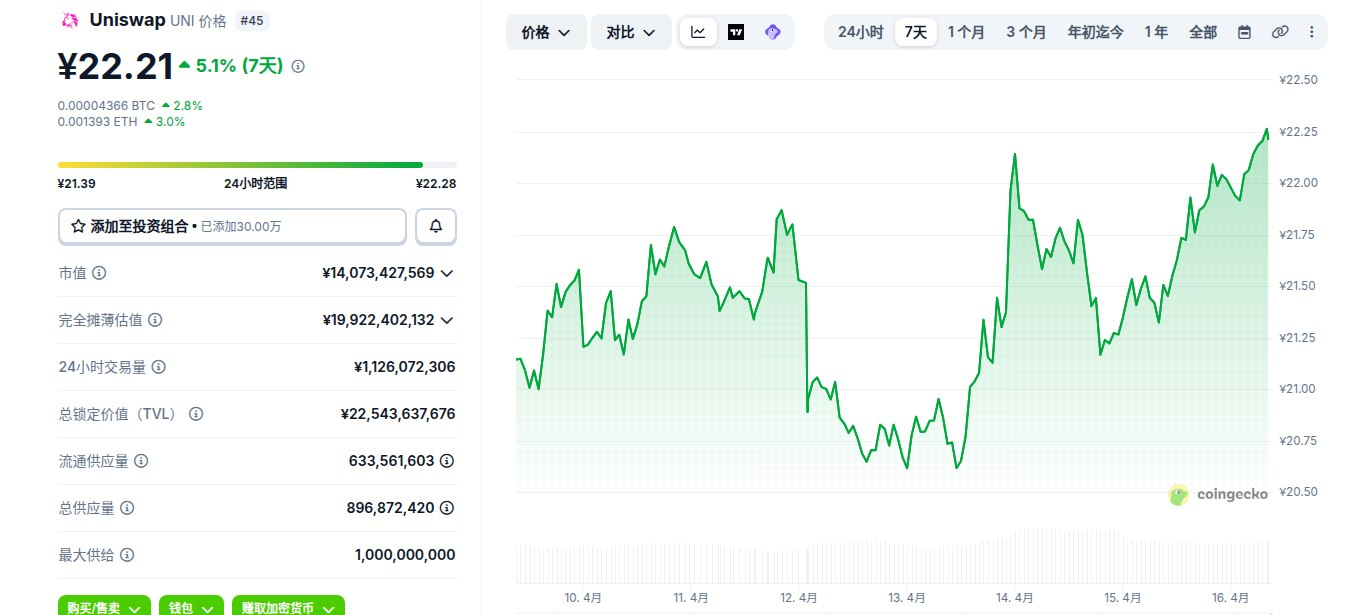Open info icon next to 完全摊薄估值
Image resolution: width=1360 pixels, height=615 pixels.
pos(155,320)
